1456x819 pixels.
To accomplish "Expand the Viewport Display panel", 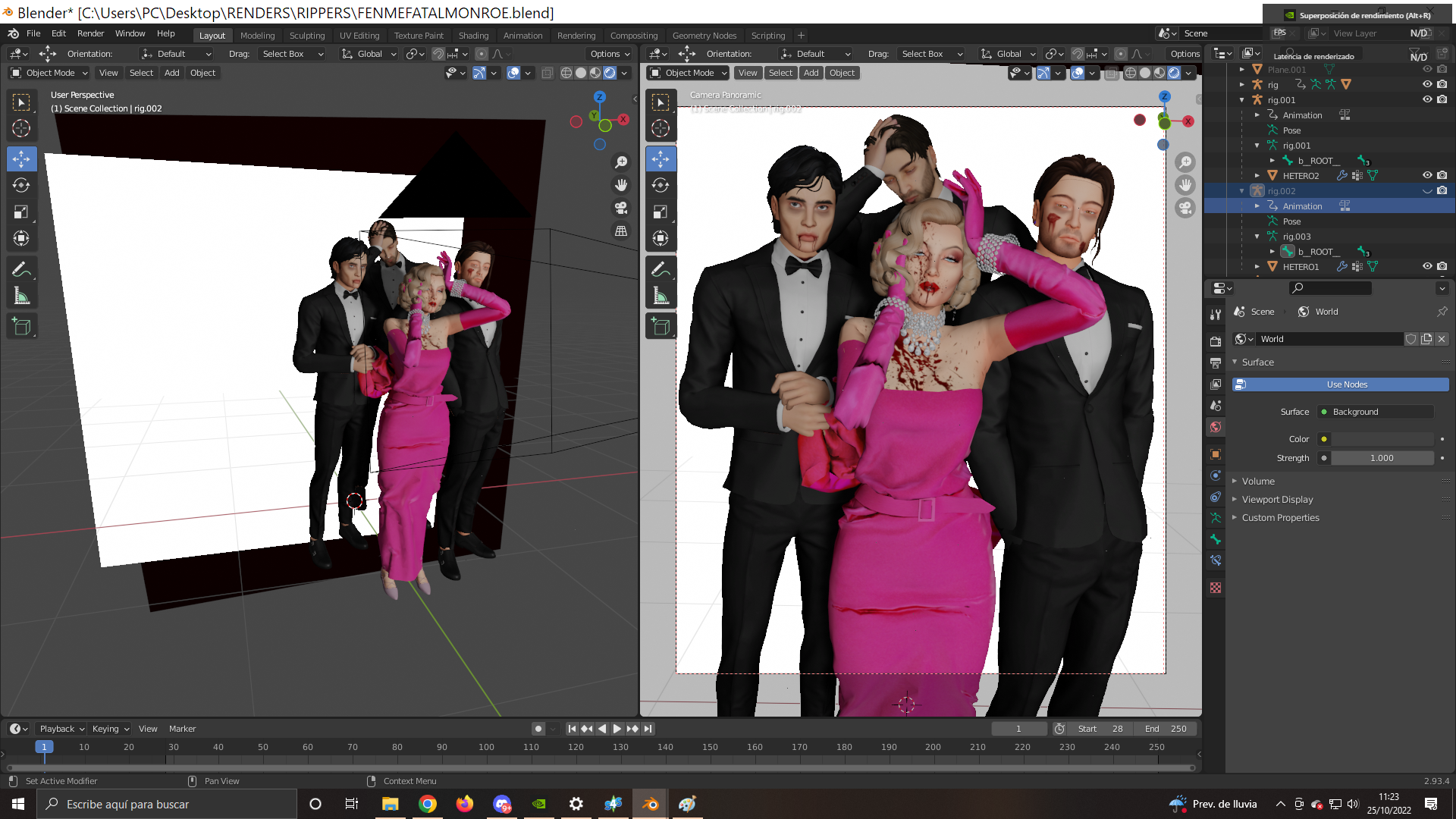I will click(1277, 499).
